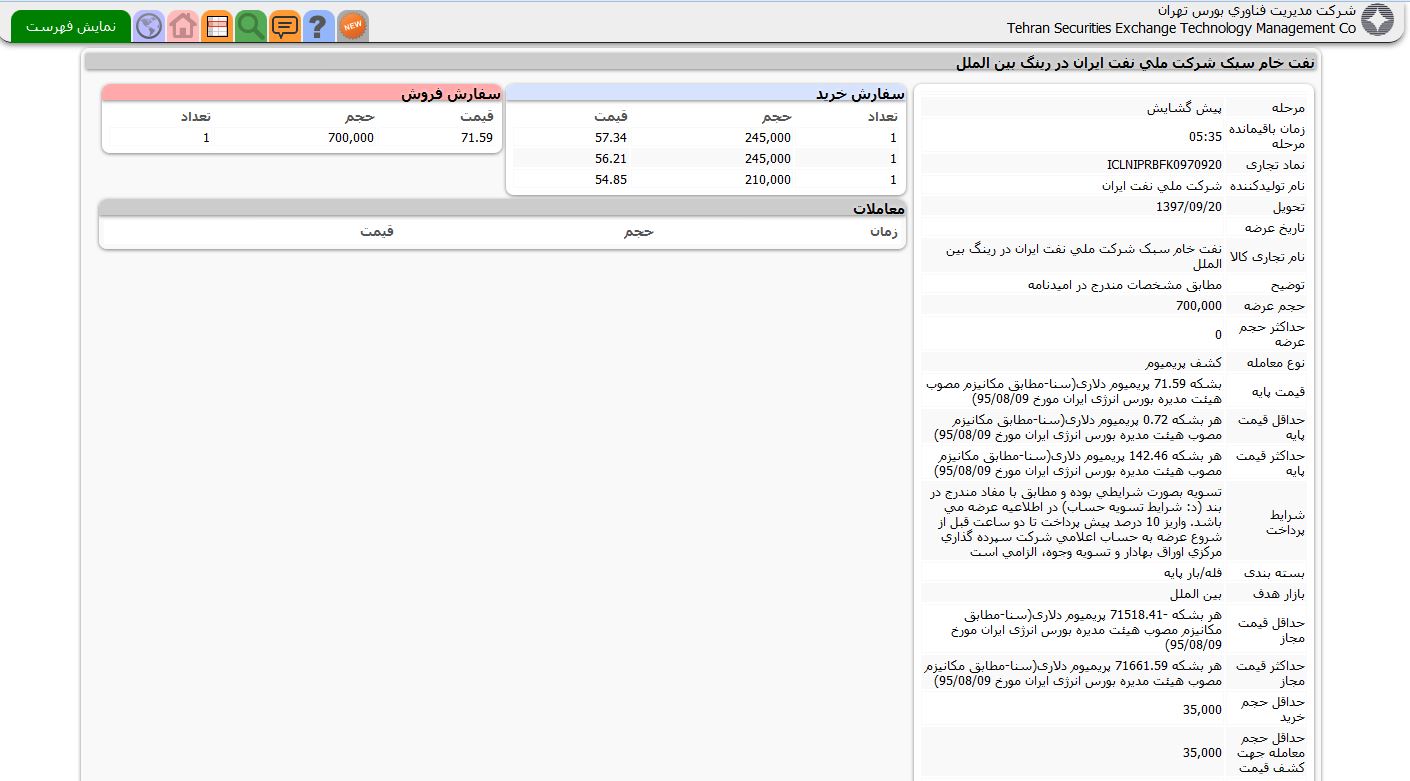This screenshot has height=781, width=1410.
Task: Click buy volume 210,000
Action: point(767,180)
